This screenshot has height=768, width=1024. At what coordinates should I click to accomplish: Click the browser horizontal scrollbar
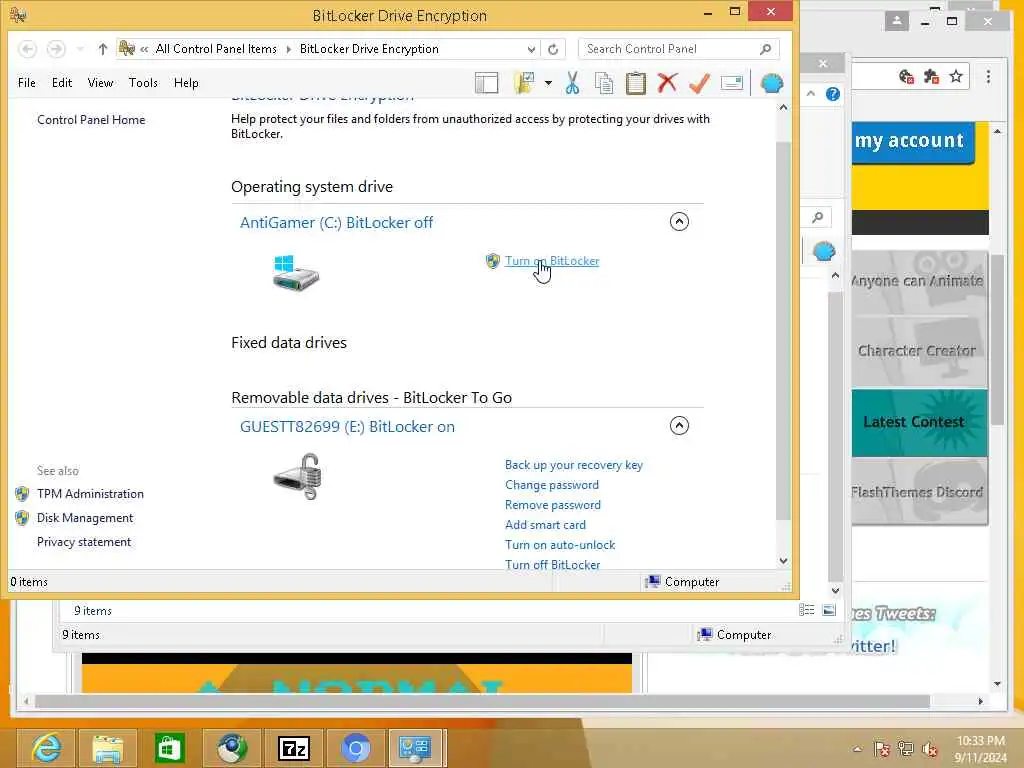coord(482,701)
